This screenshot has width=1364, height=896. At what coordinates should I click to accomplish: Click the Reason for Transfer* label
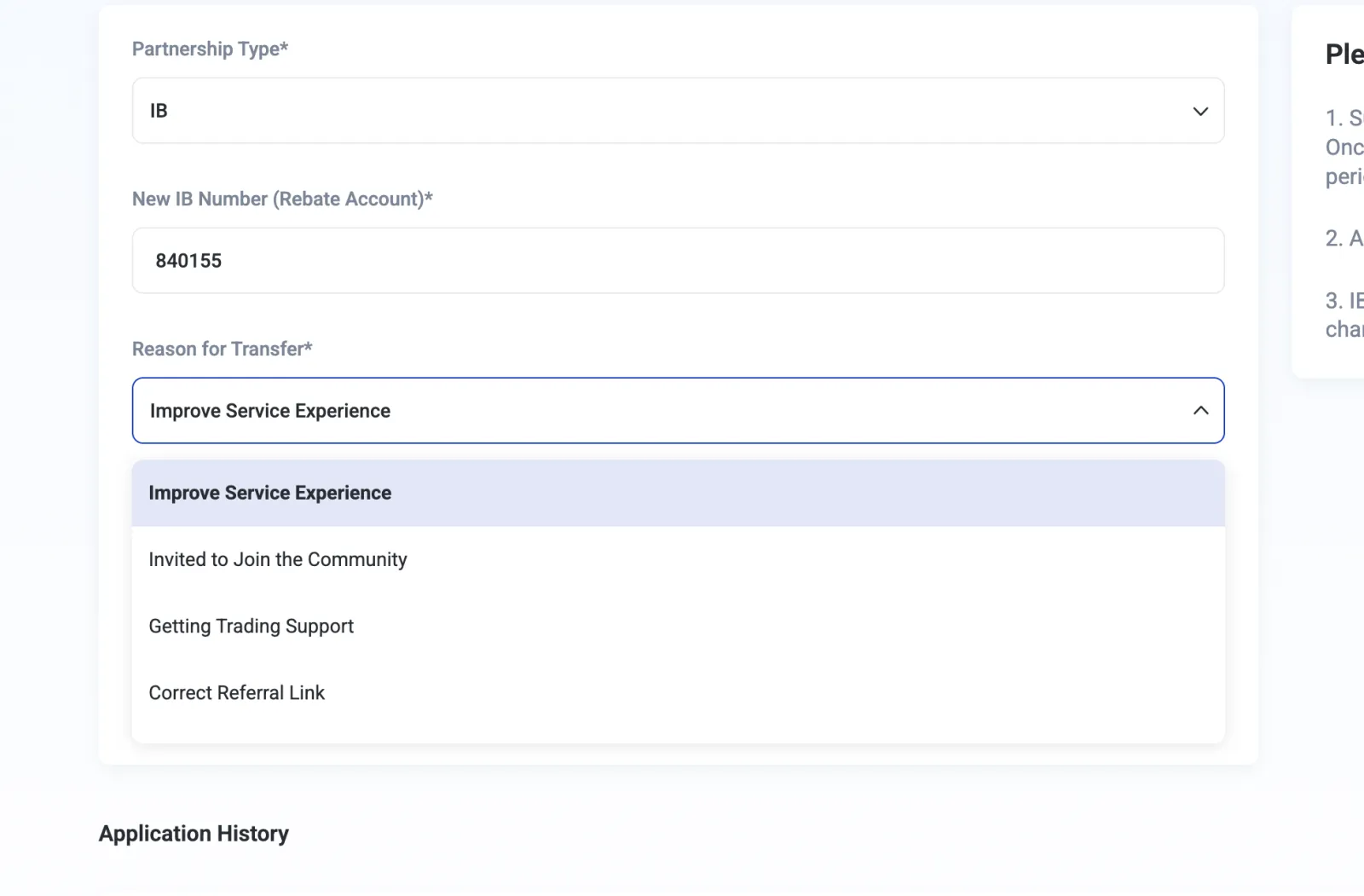pos(222,350)
